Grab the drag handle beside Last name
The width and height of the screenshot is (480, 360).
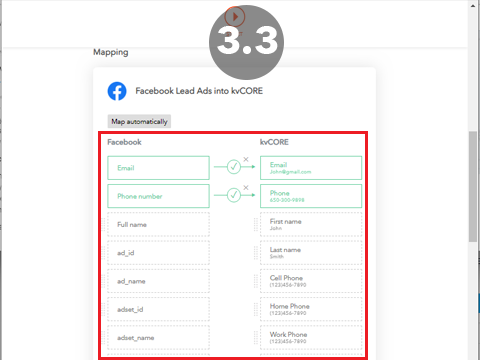(x=256, y=253)
